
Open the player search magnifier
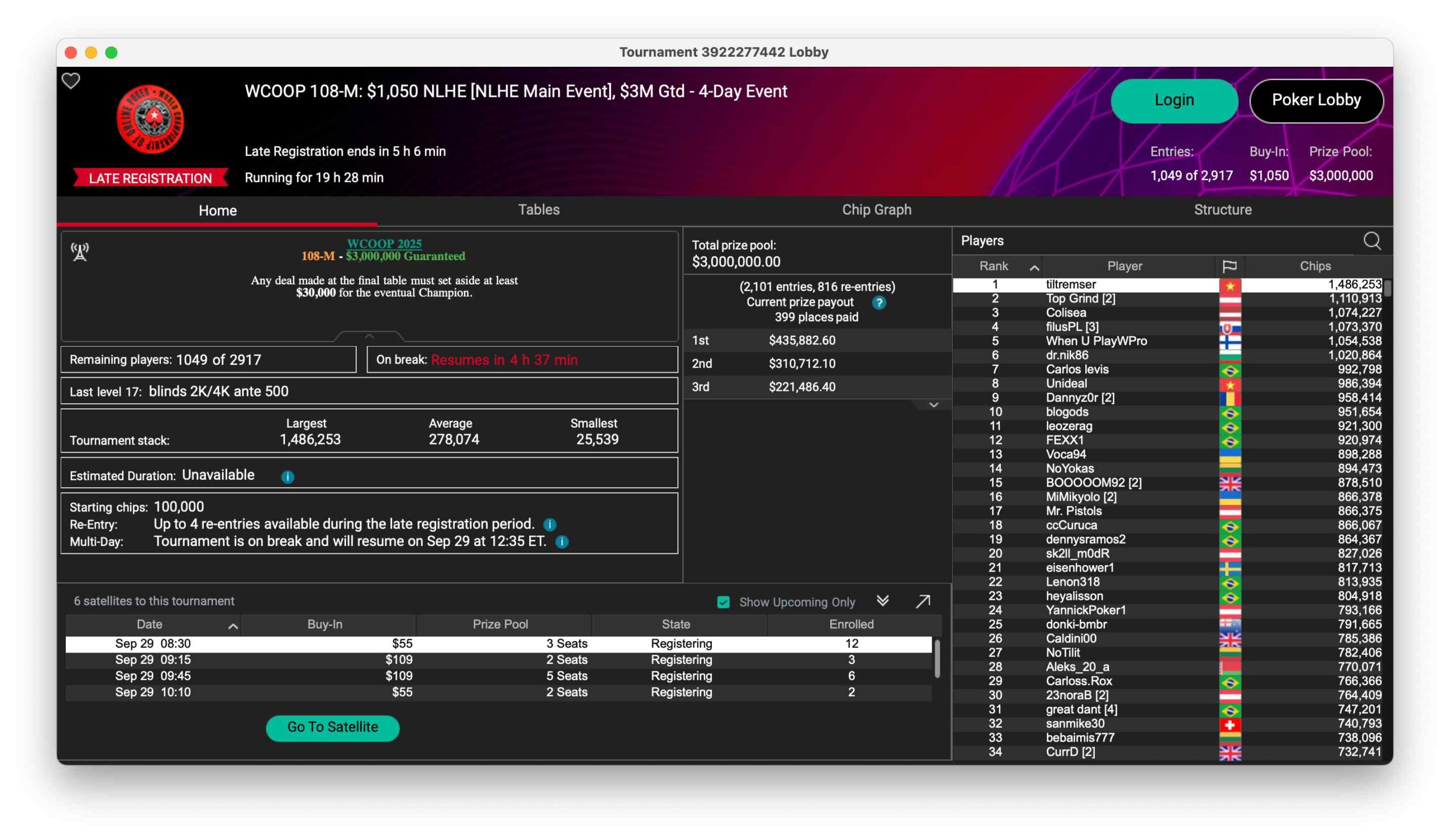1372,241
